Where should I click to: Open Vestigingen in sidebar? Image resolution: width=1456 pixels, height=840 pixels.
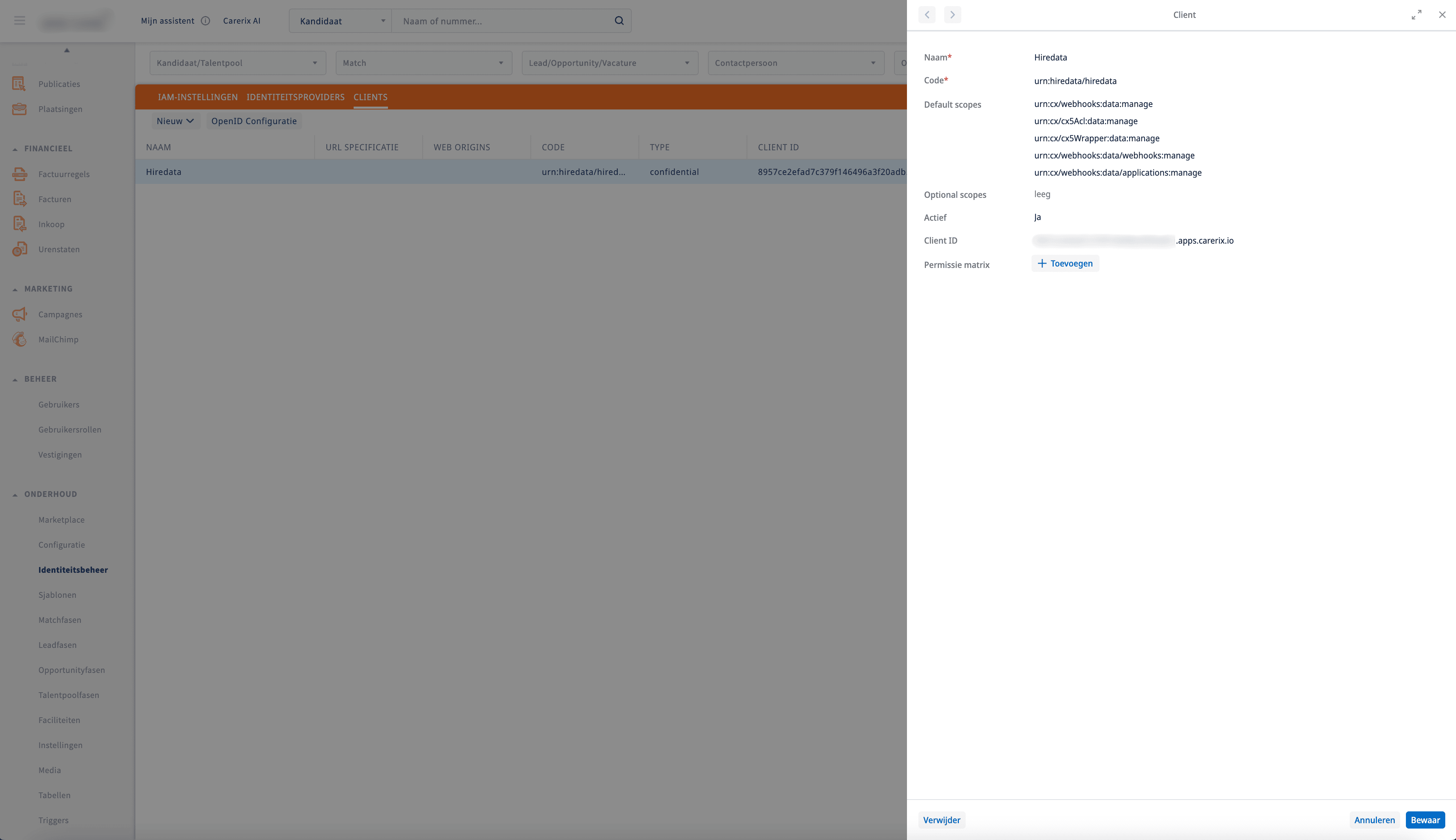pos(60,455)
